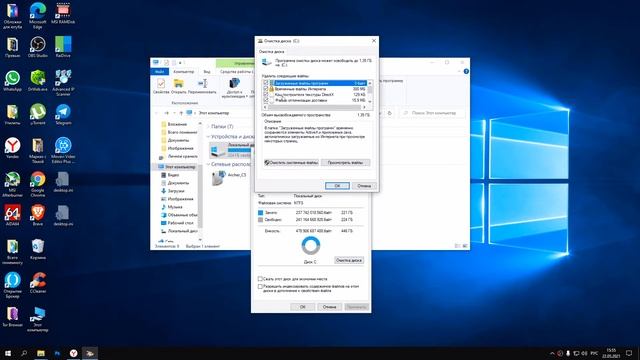This screenshot has height=360, width=640.
Task: Select Этот компьютер in Explorer navigation pane
Action: click(x=177, y=167)
